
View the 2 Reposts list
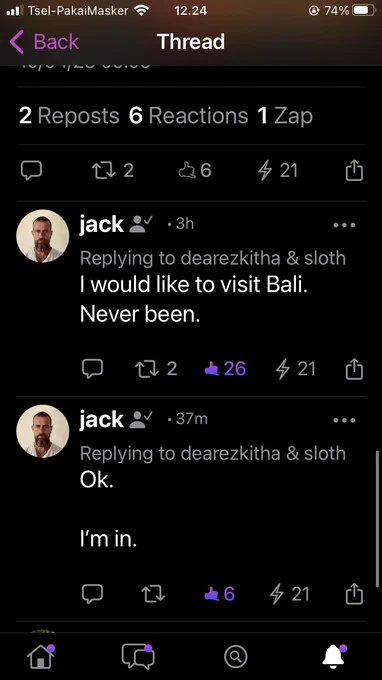pyautogui.click(x=69, y=116)
